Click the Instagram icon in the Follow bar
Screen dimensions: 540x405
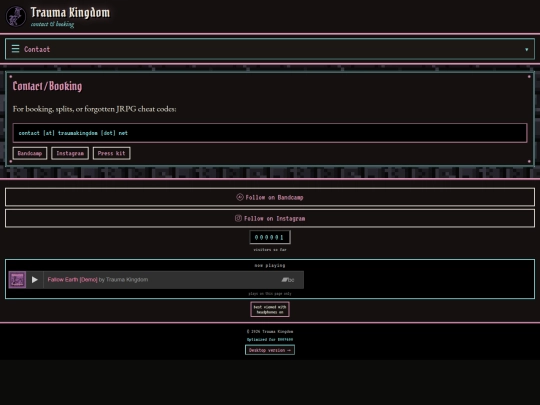click(x=238, y=218)
